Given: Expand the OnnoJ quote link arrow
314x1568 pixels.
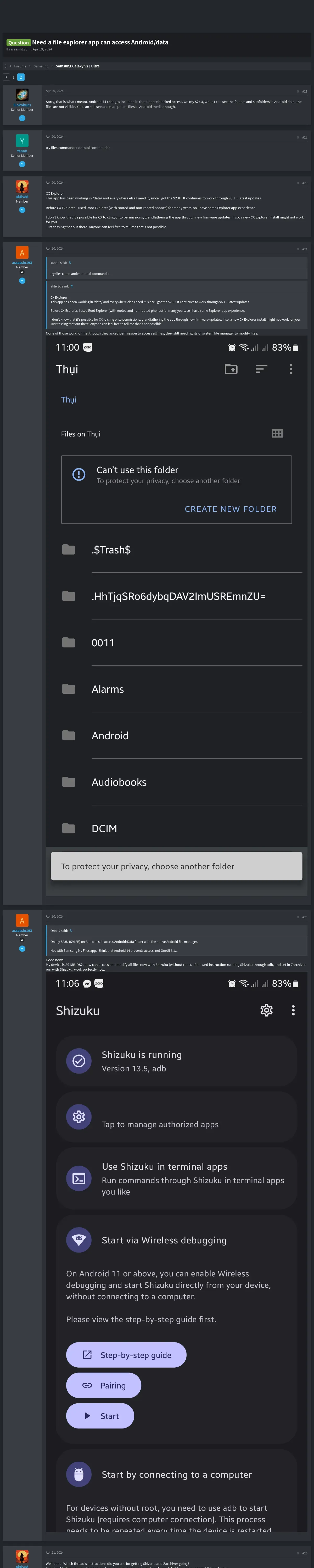Looking at the screenshot, I should pyautogui.click(x=71, y=930).
